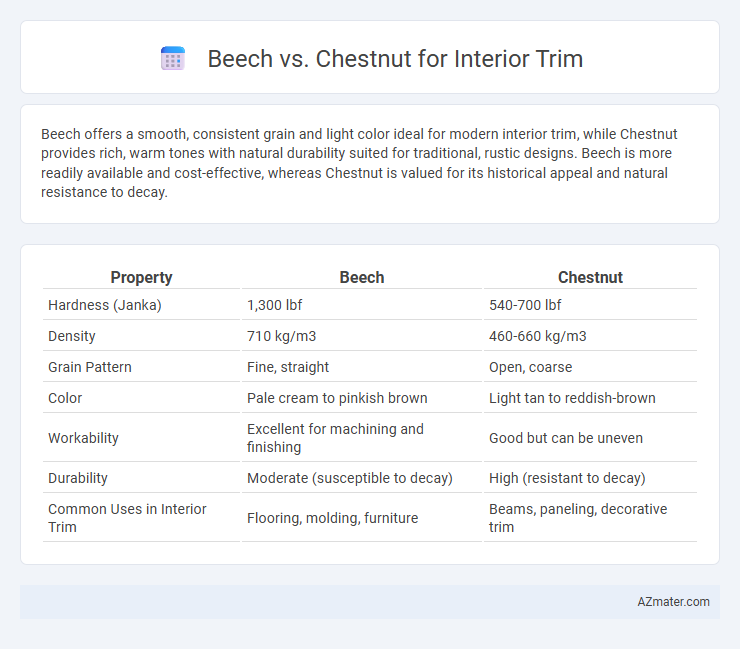Screen dimensions: 740x649
Task: Click the 'Durability' row label
Action: point(78,478)
